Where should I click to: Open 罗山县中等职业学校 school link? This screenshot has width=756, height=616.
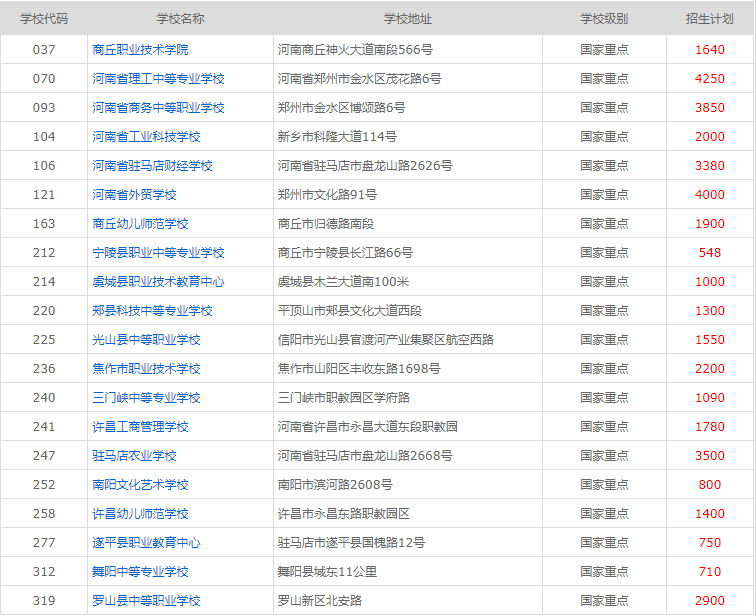[x=146, y=600]
